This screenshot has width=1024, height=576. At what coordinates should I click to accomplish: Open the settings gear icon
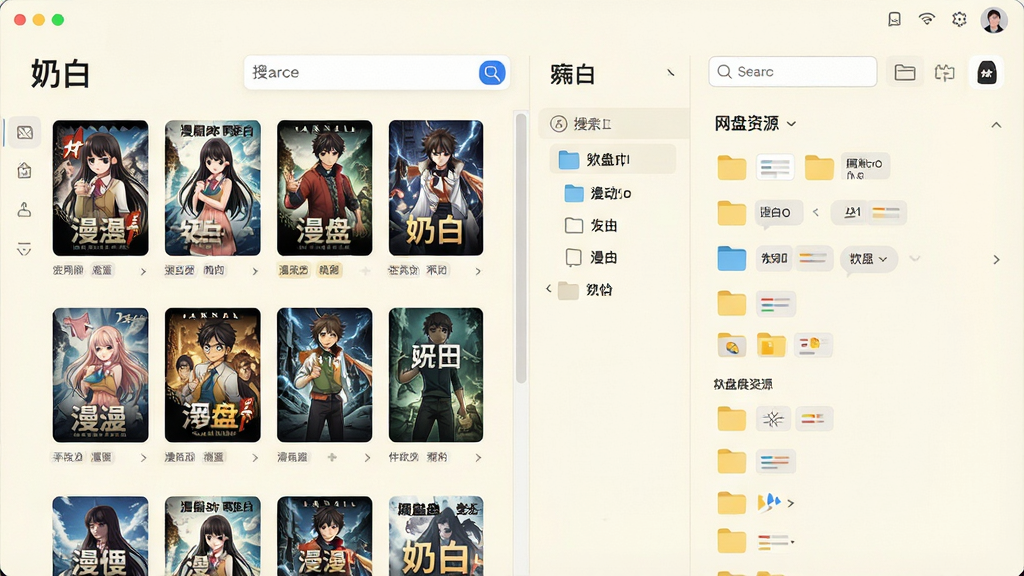point(959,19)
